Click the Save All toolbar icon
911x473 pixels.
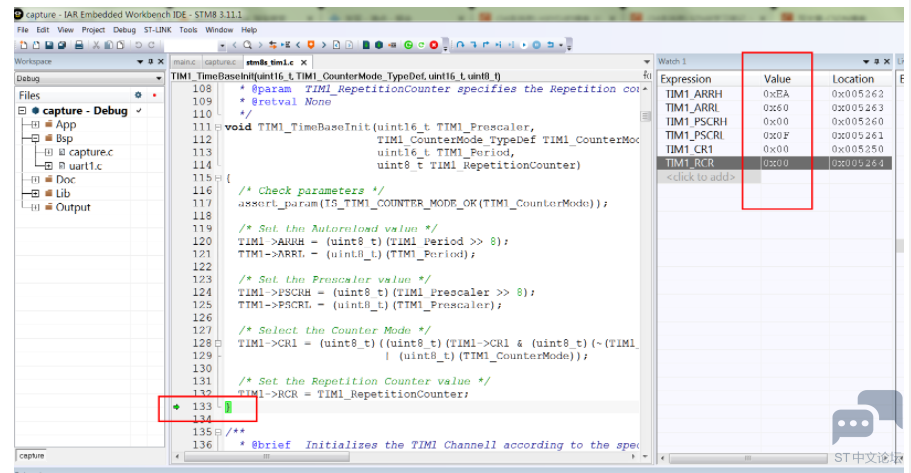[x=62, y=45]
